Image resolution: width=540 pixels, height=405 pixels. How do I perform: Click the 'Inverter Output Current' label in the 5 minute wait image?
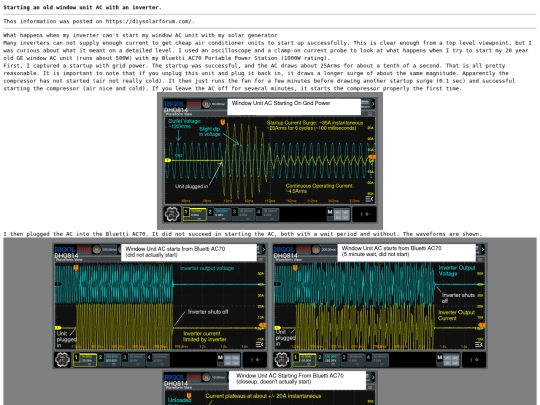(456, 315)
